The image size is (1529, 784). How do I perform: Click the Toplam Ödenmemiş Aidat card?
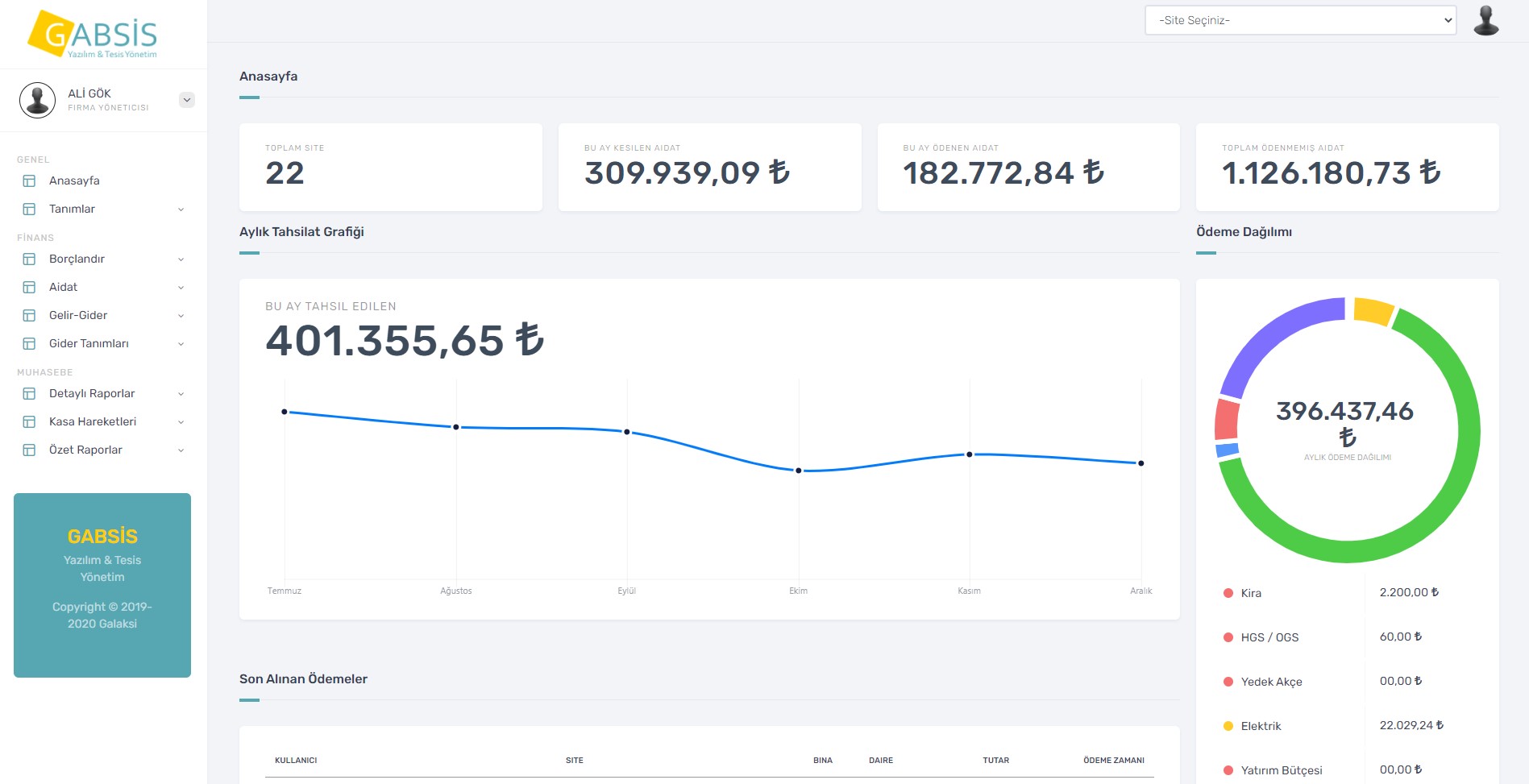[1348, 168]
